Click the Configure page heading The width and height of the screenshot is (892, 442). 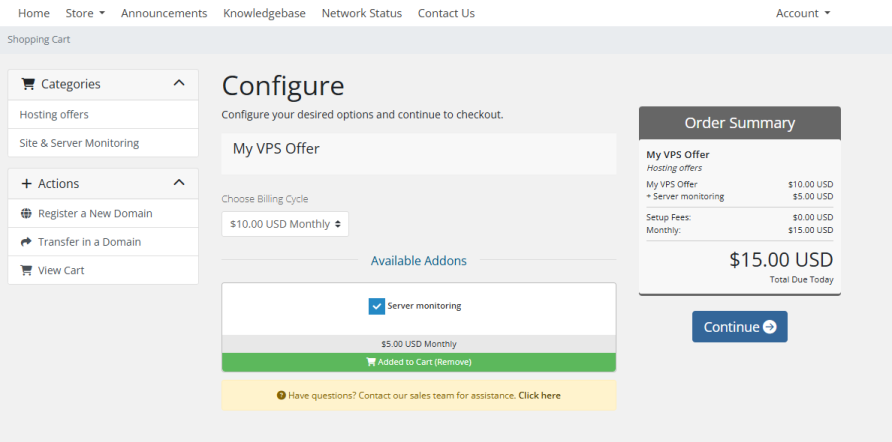pos(283,86)
